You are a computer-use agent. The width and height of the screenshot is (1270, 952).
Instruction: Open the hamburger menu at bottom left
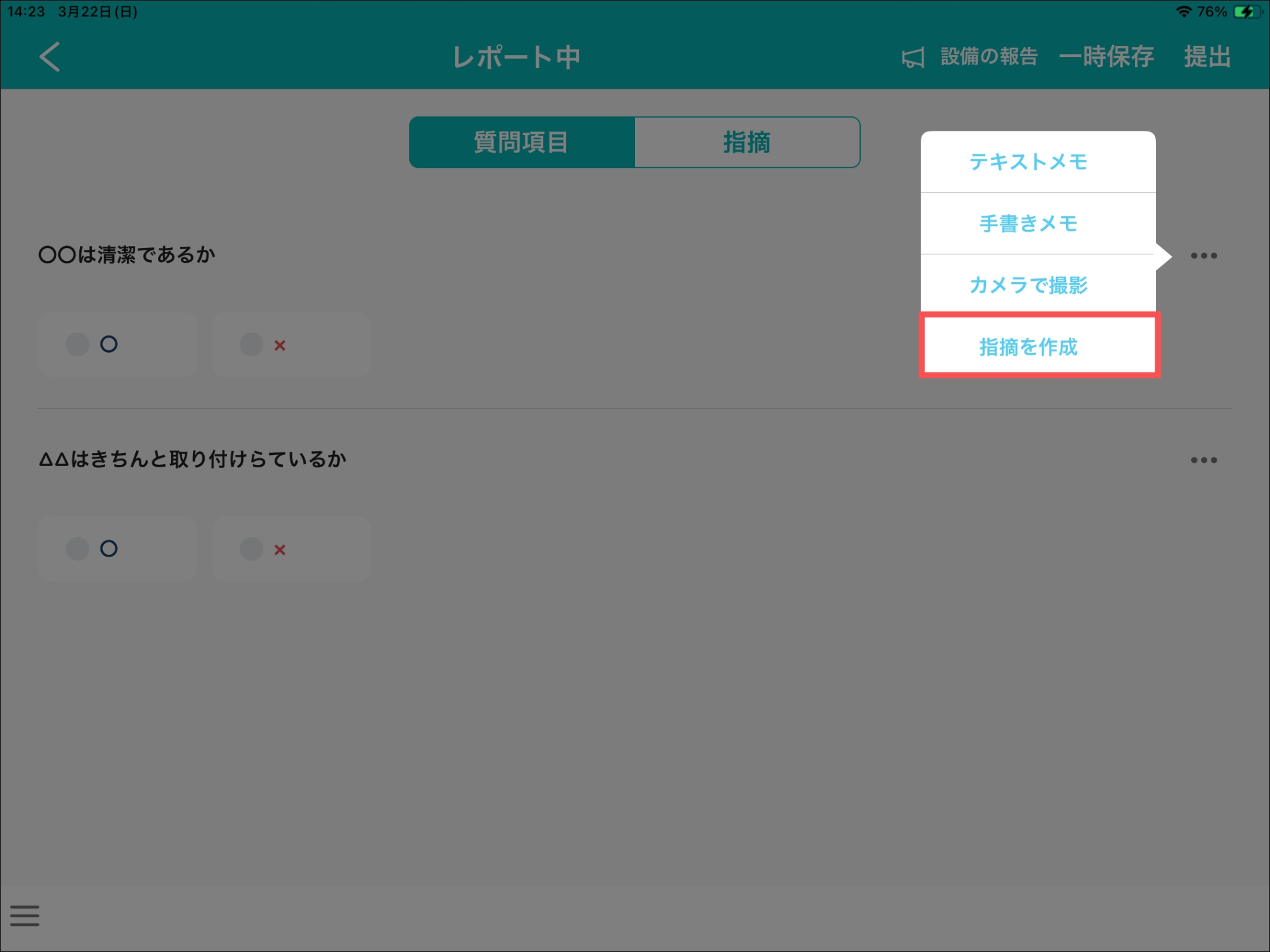point(25,915)
